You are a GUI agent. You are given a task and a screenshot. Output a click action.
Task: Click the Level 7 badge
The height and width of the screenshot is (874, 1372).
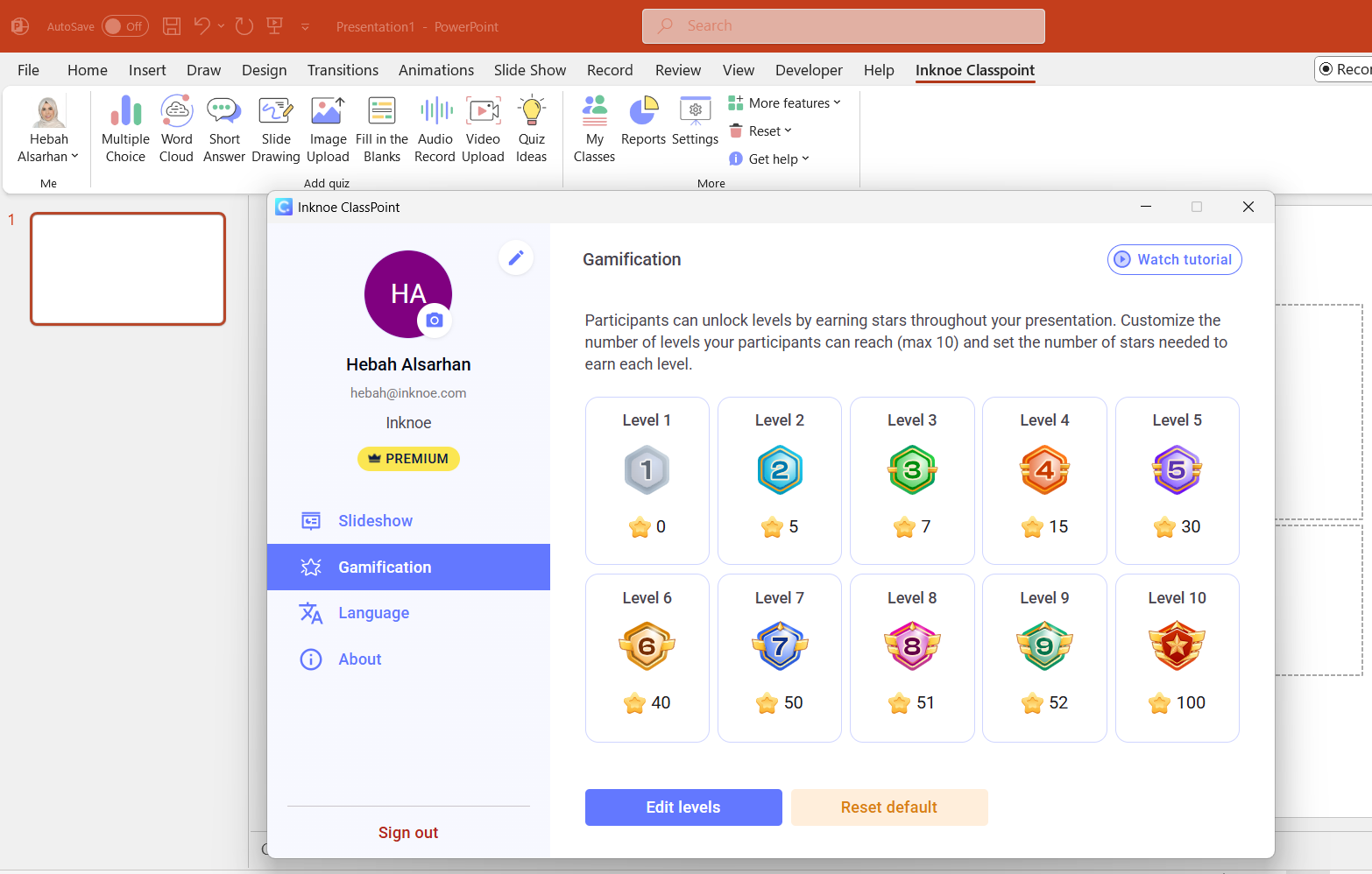pyautogui.click(x=780, y=646)
